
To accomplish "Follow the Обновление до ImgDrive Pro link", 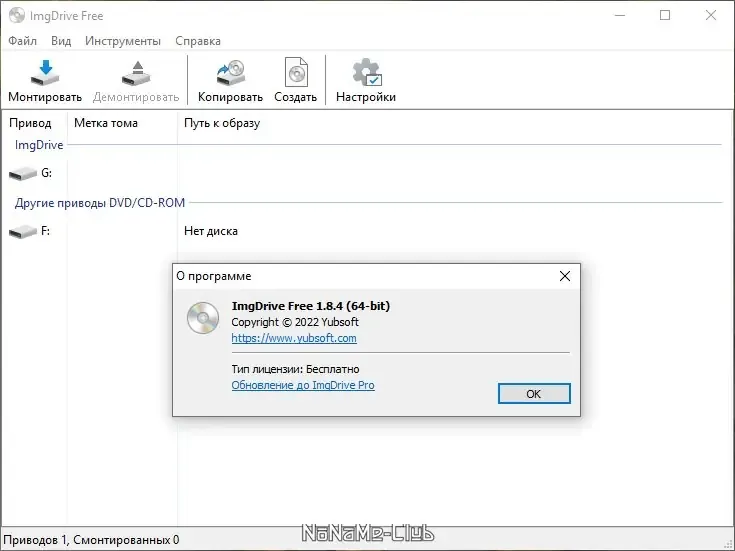I will 303,385.
